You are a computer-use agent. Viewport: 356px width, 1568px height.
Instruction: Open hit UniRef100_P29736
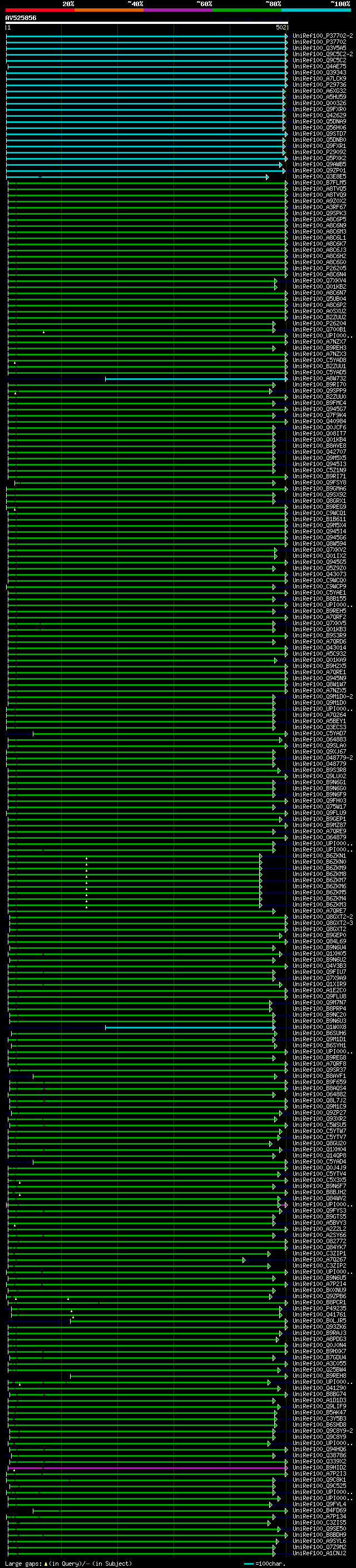click(x=319, y=85)
